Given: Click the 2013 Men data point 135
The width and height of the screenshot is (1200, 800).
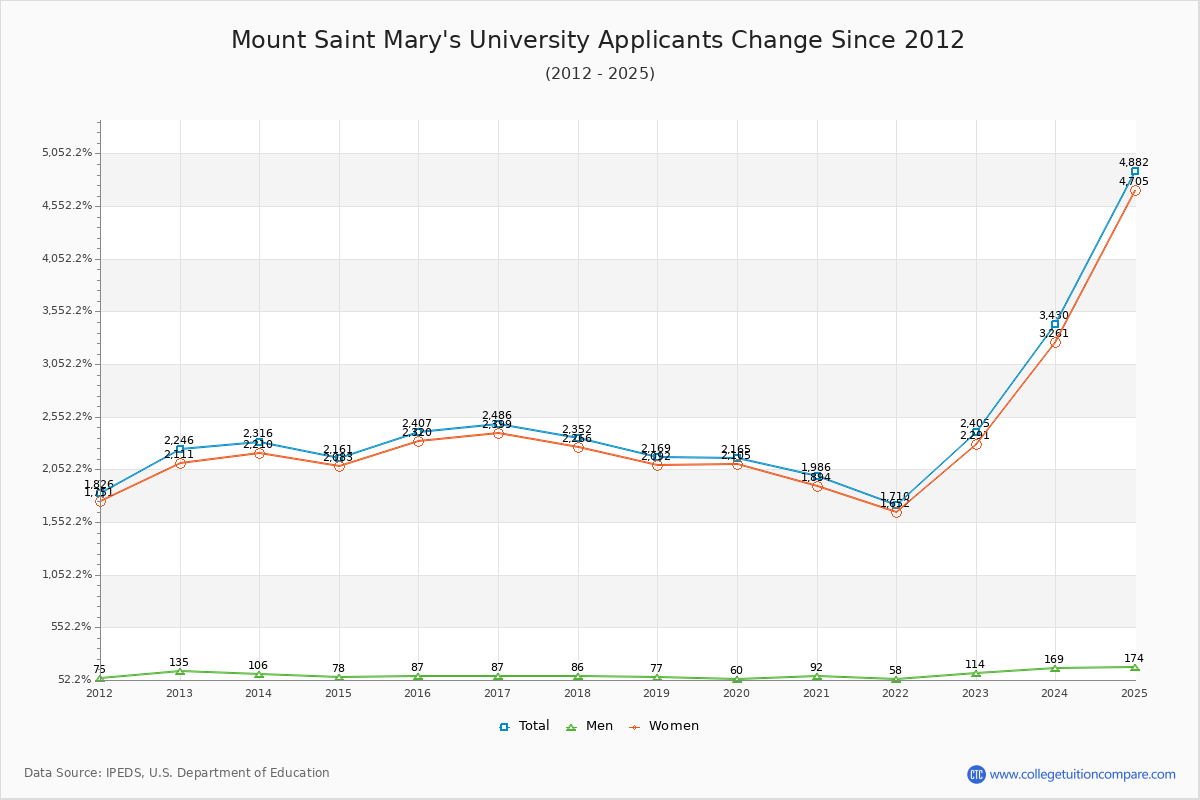Looking at the screenshot, I should (x=180, y=671).
